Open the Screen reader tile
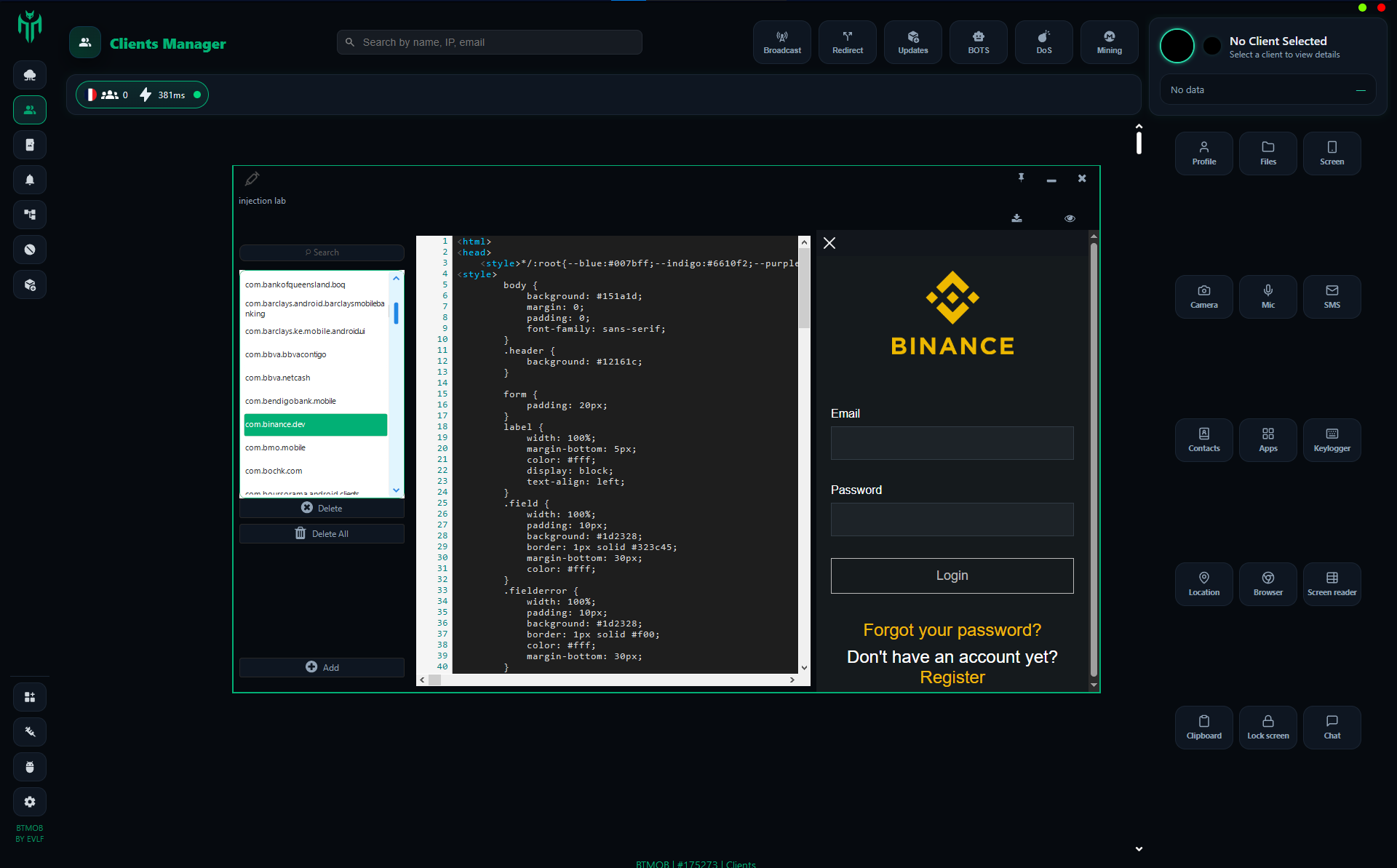Screen dimensions: 1397x868 [x=1332, y=584]
